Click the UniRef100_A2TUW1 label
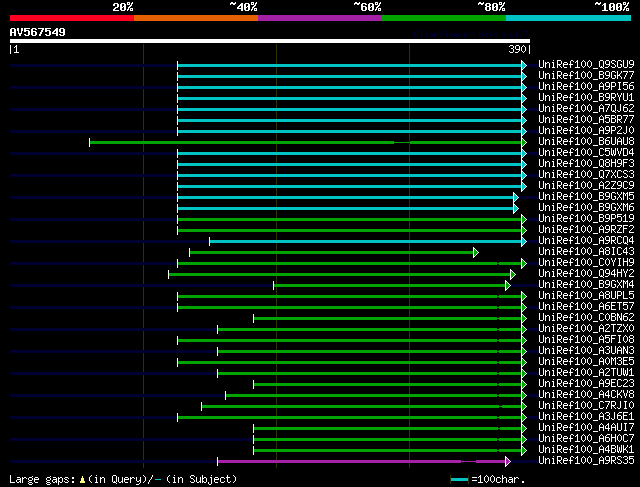 tap(586, 373)
